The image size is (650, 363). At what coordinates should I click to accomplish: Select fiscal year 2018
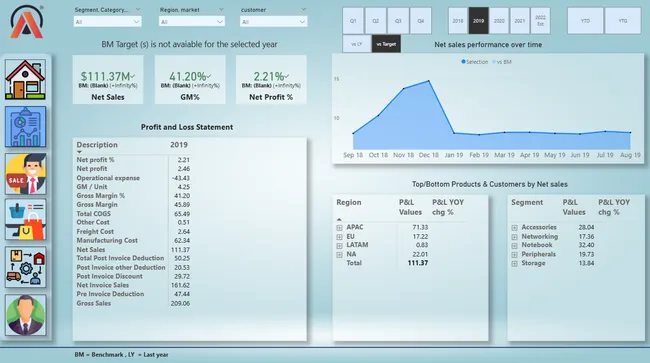point(458,21)
